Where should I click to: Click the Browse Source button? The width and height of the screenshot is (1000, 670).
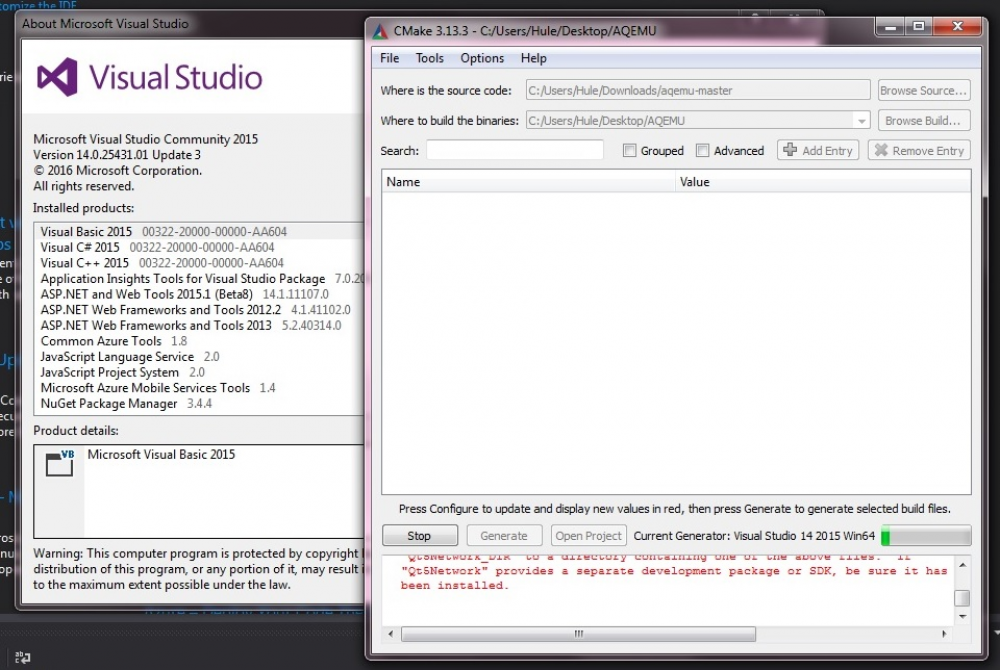[x=923, y=91]
